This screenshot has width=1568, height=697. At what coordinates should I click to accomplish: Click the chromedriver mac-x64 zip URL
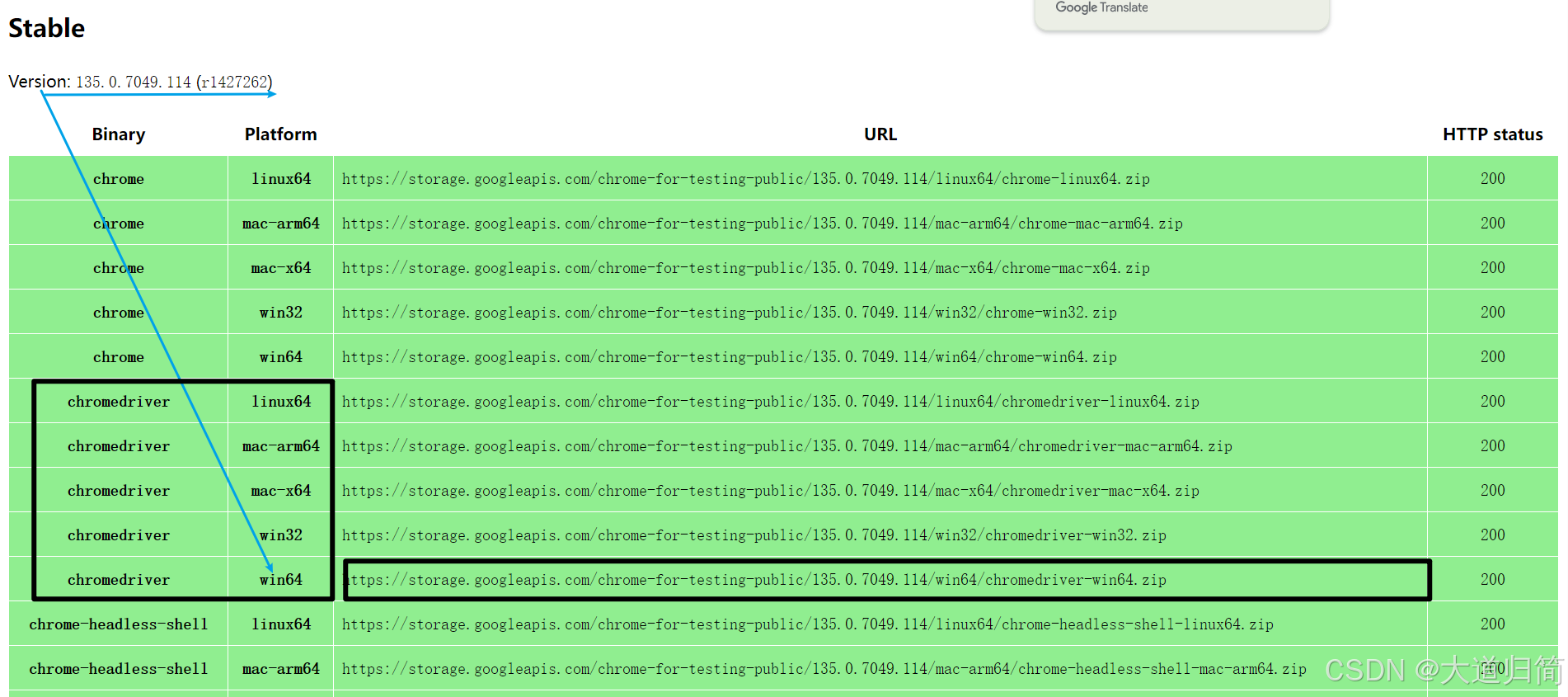770,491
